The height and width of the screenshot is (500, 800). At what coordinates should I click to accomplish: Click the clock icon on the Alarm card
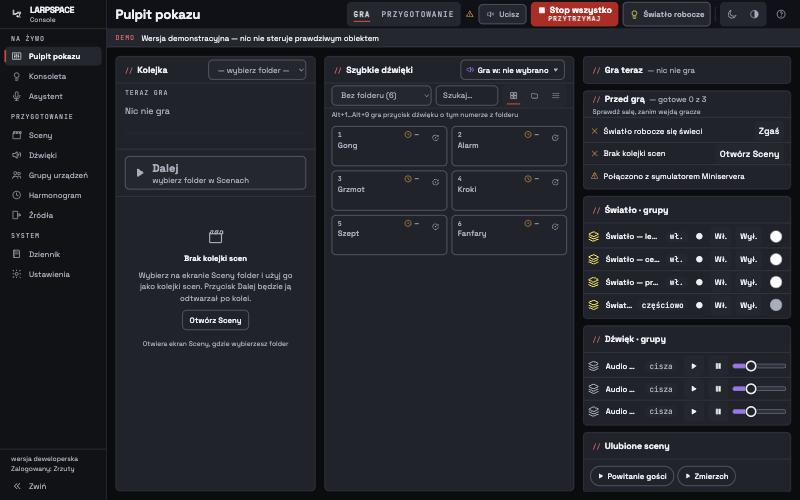528,135
